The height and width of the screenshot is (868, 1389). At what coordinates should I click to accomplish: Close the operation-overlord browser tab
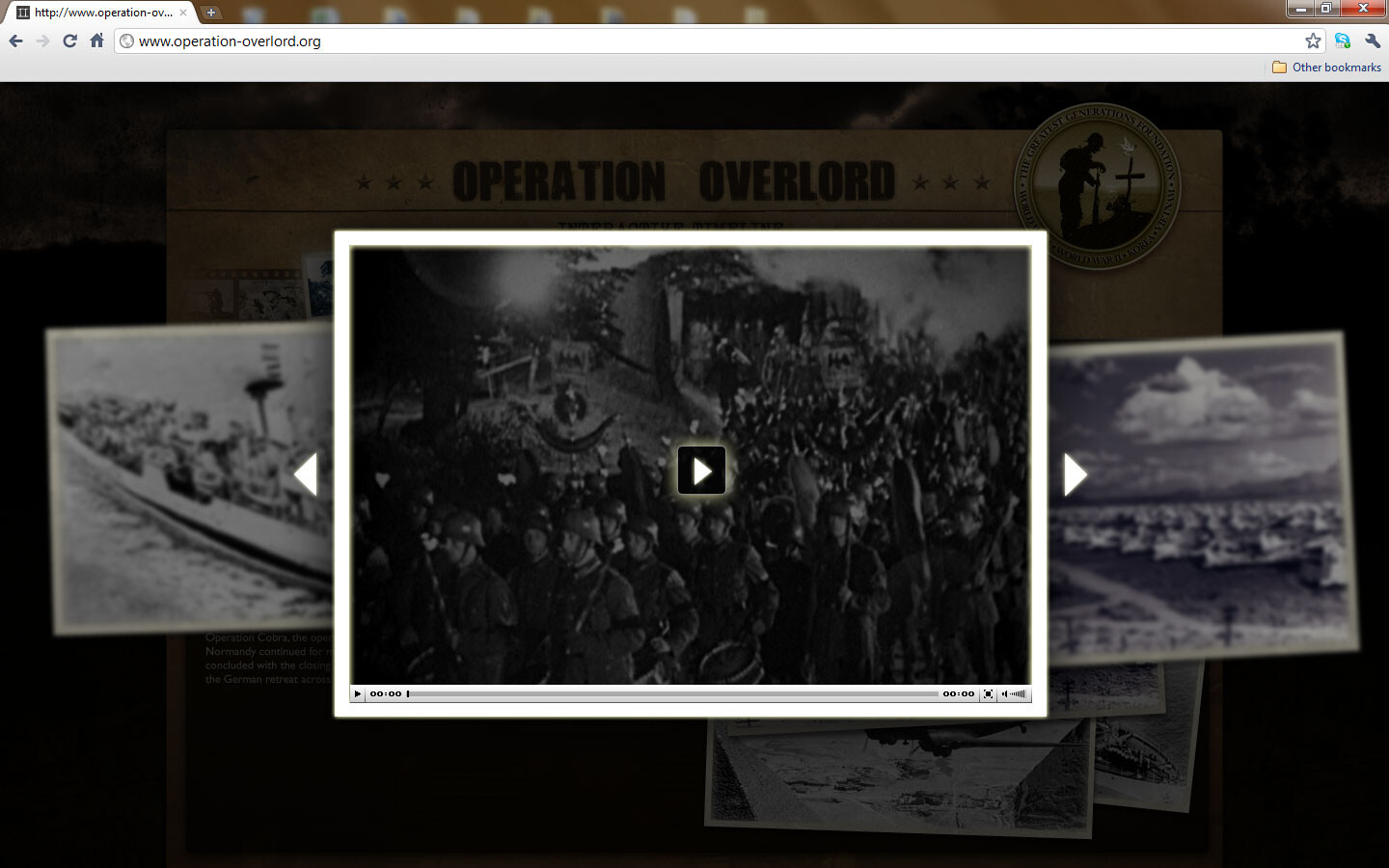point(183,13)
